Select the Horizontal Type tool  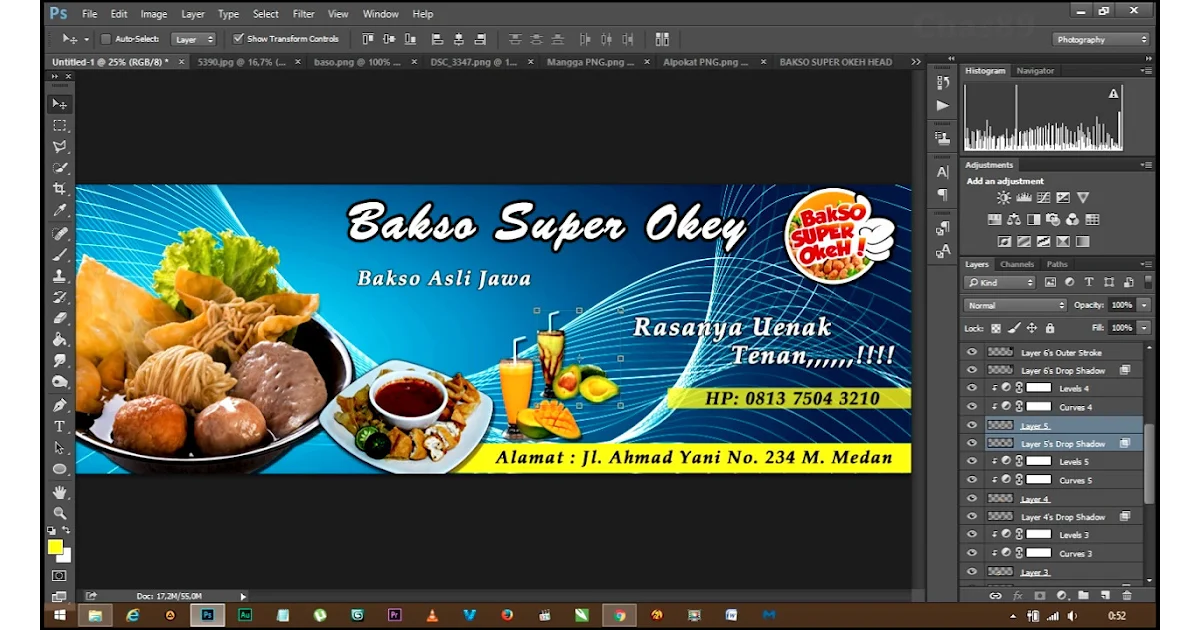(60, 426)
